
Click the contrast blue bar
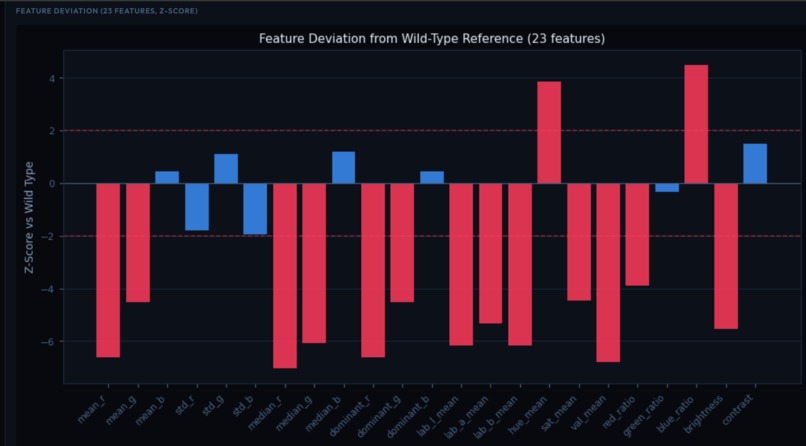(755, 163)
